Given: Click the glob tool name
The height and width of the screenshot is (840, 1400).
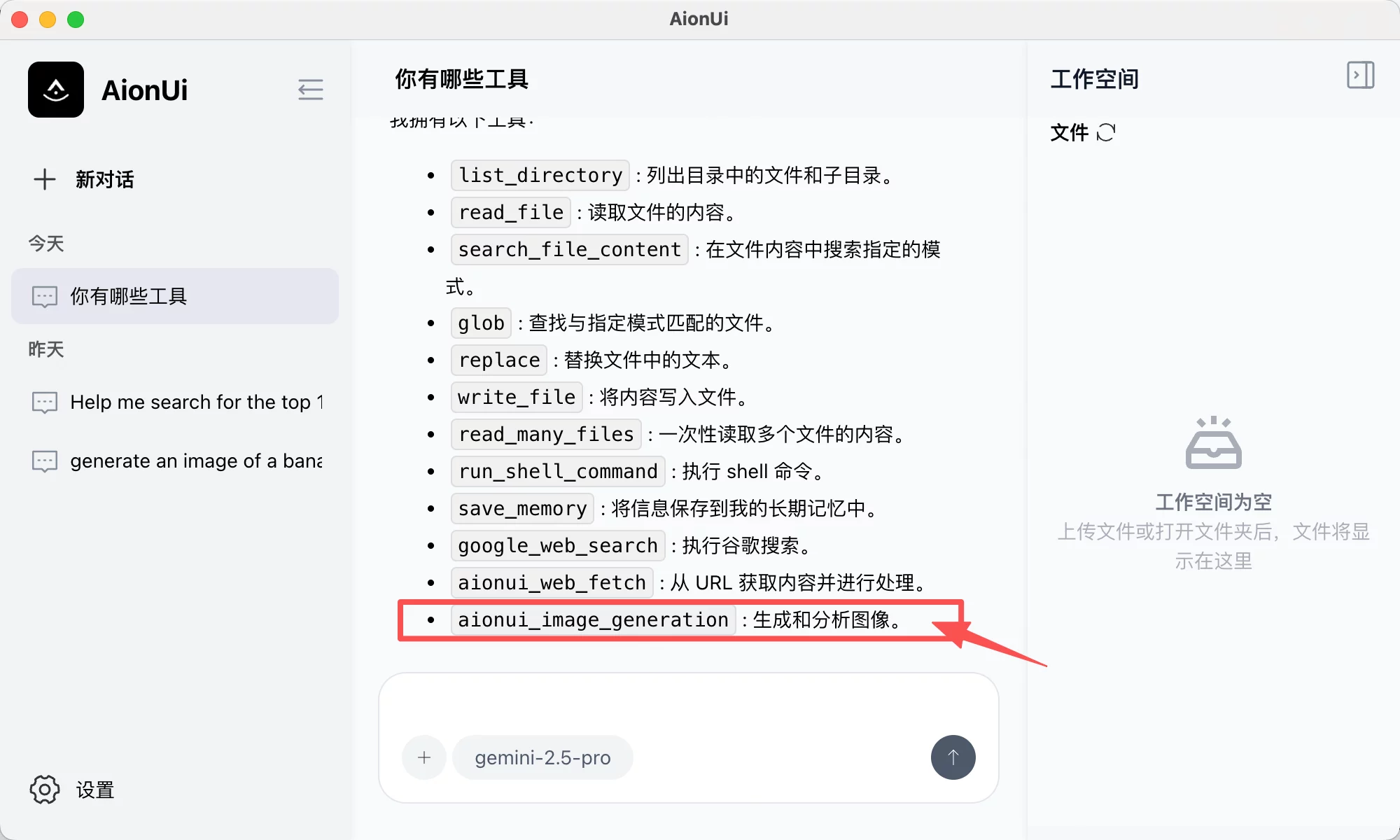Looking at the screenshot, I should [482, 323].
